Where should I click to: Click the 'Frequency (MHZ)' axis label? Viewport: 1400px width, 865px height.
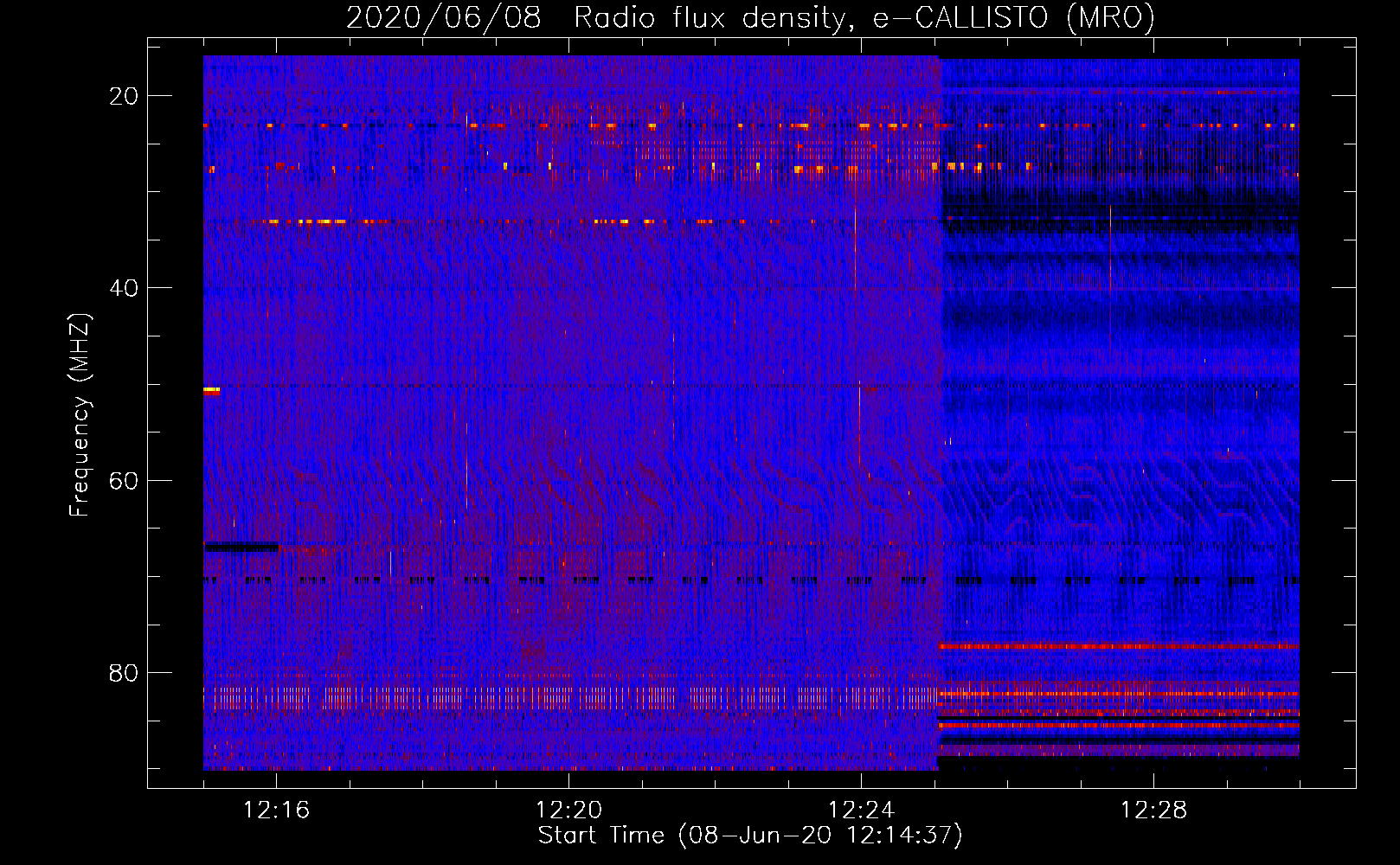[80, 415]
